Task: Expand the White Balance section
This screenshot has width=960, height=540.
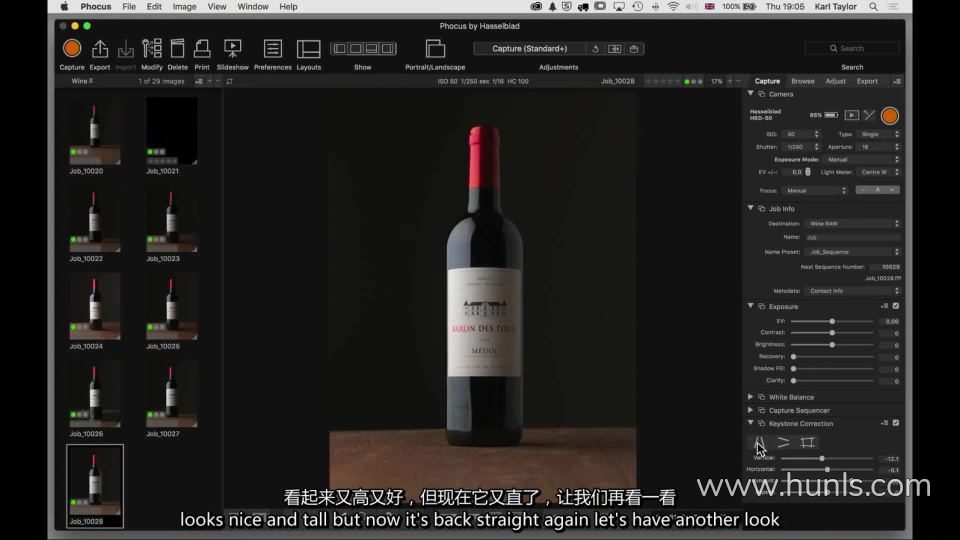Action: coord(751,397)
